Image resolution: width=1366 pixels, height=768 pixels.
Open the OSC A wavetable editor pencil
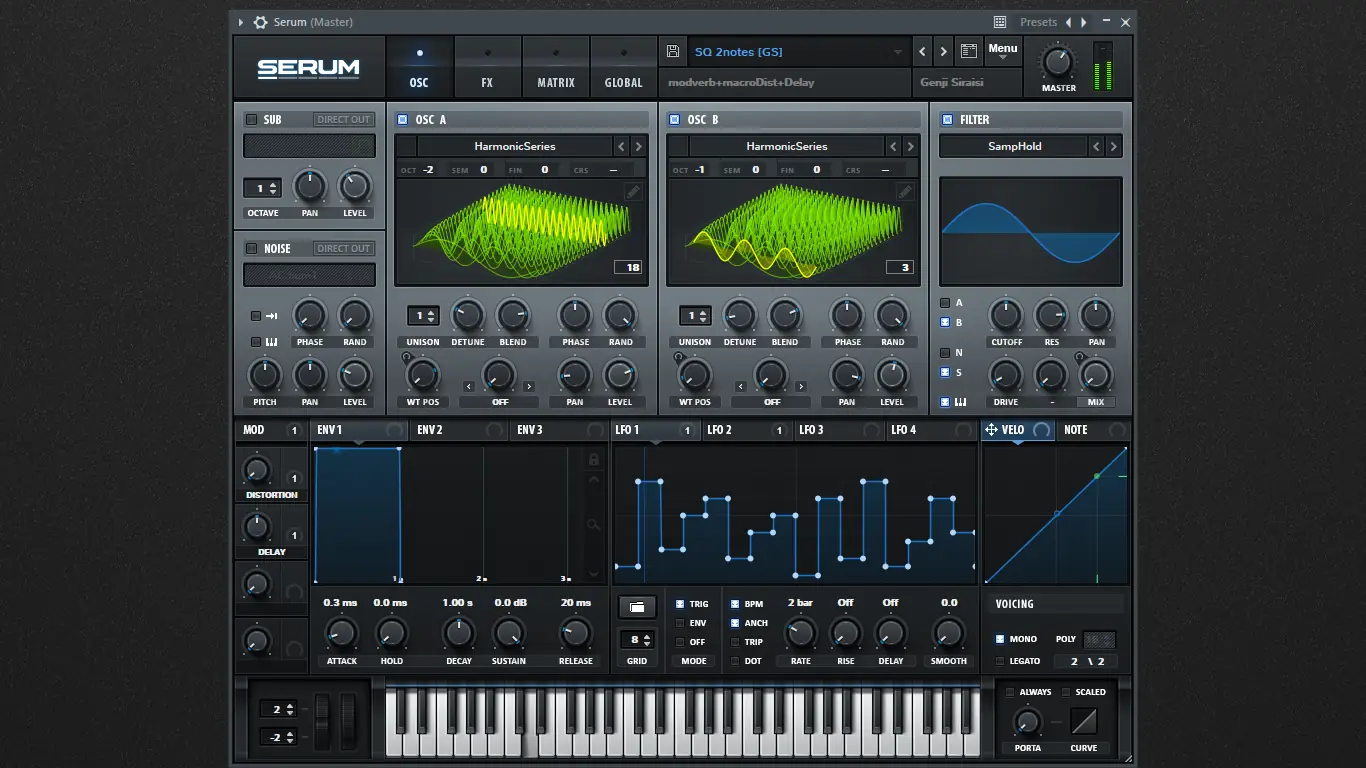(x=633, y=192)
